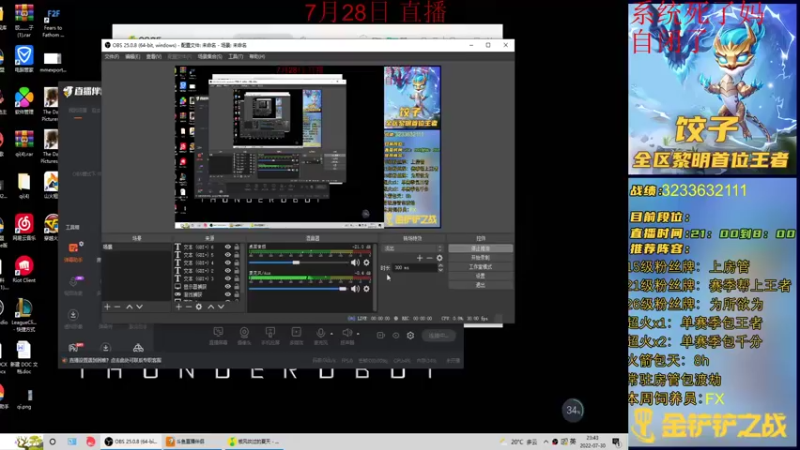Click the microphone icon in the 直播伴侣 toolbar
Image resolution: width=800 pixels, height=450 pixels.
(320, 333)
